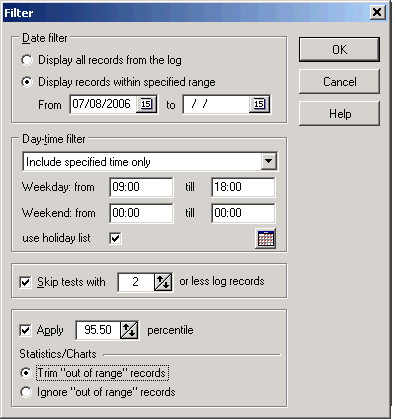Screen dimensions: 395x419
Task: Click the percentile spinner arrows
Action: (x=129, y=330)
